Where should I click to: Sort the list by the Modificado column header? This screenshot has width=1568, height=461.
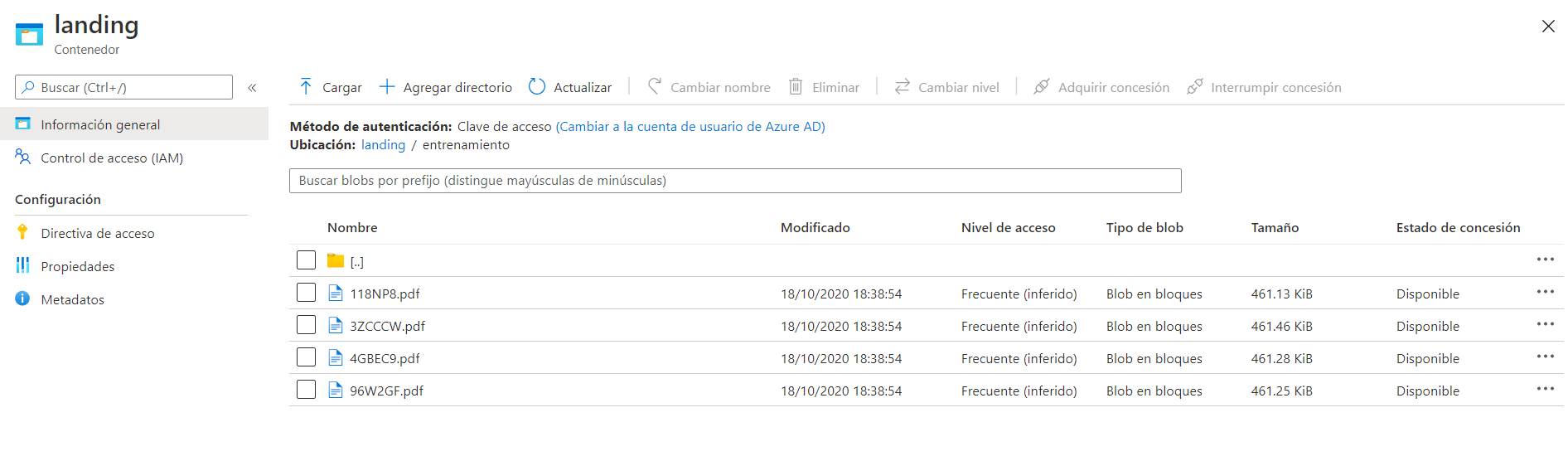pyautogui.click(x=815, y=227)
